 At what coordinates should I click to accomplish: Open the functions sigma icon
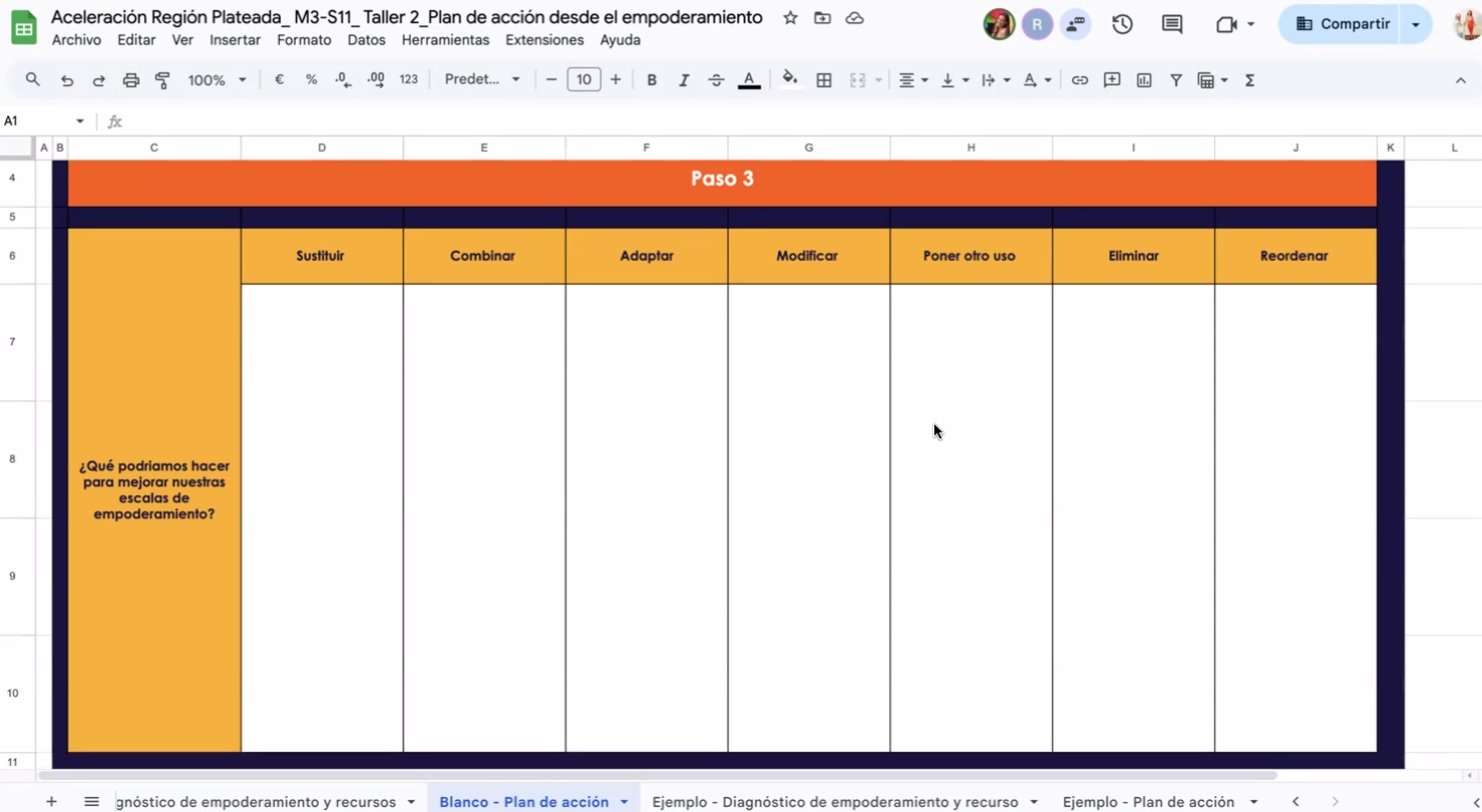coord(1249,80)
